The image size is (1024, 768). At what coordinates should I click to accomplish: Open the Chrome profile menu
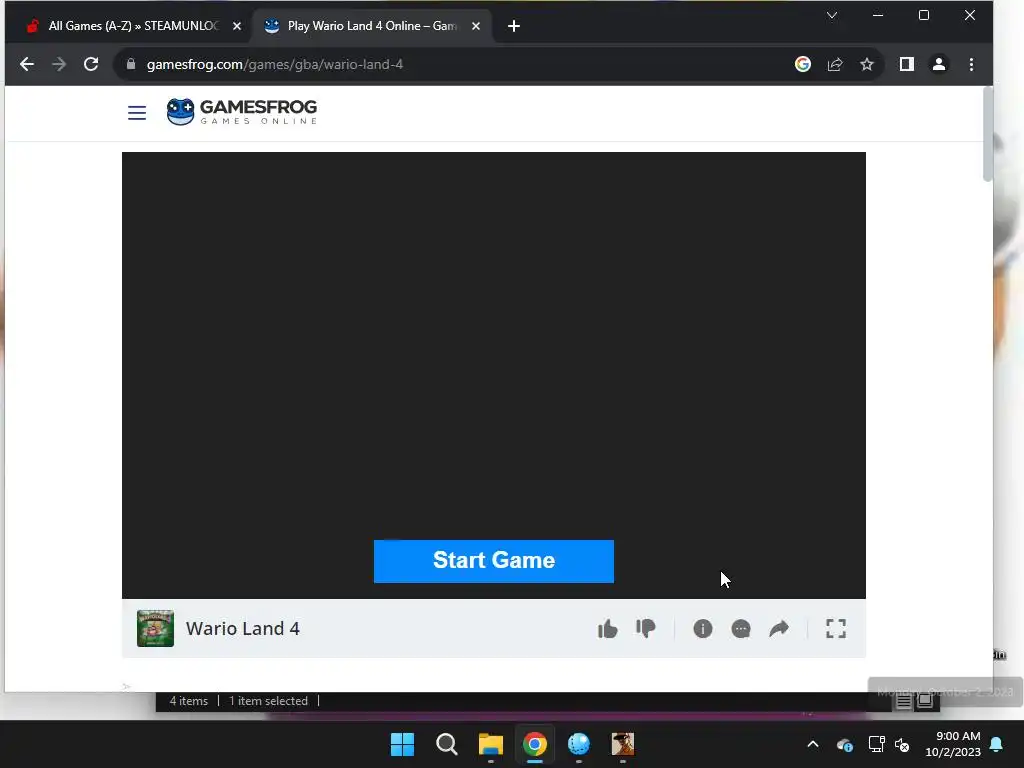point(939,64)
